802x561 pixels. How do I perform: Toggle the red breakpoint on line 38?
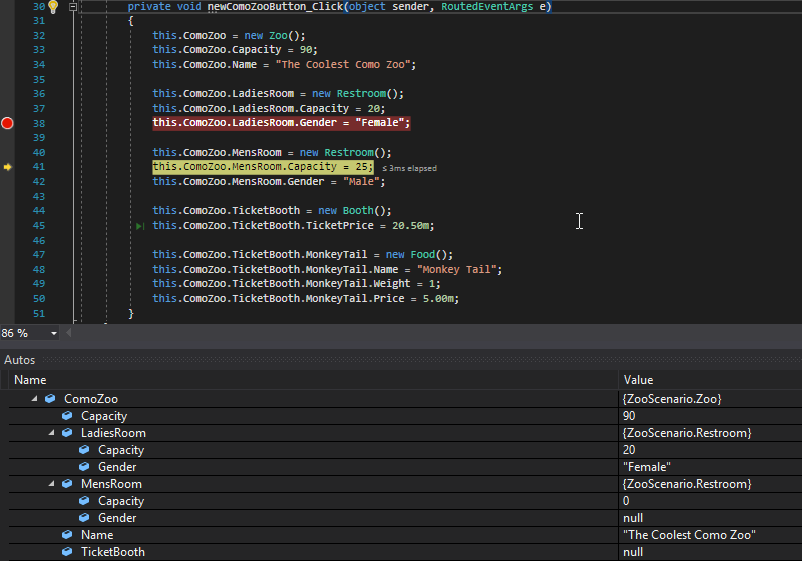[x=7, y=123]
